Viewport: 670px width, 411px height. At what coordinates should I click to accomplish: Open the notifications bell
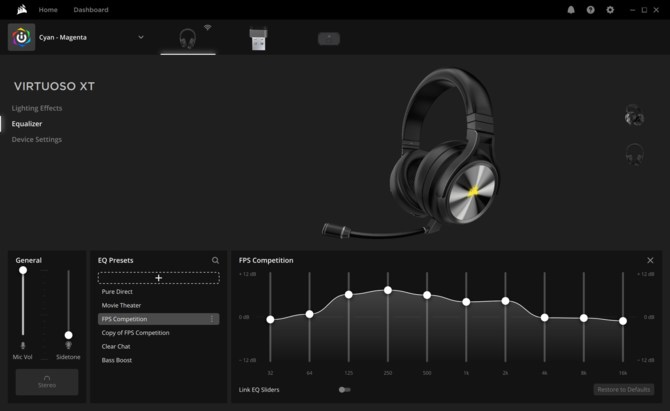pos(571,10)
